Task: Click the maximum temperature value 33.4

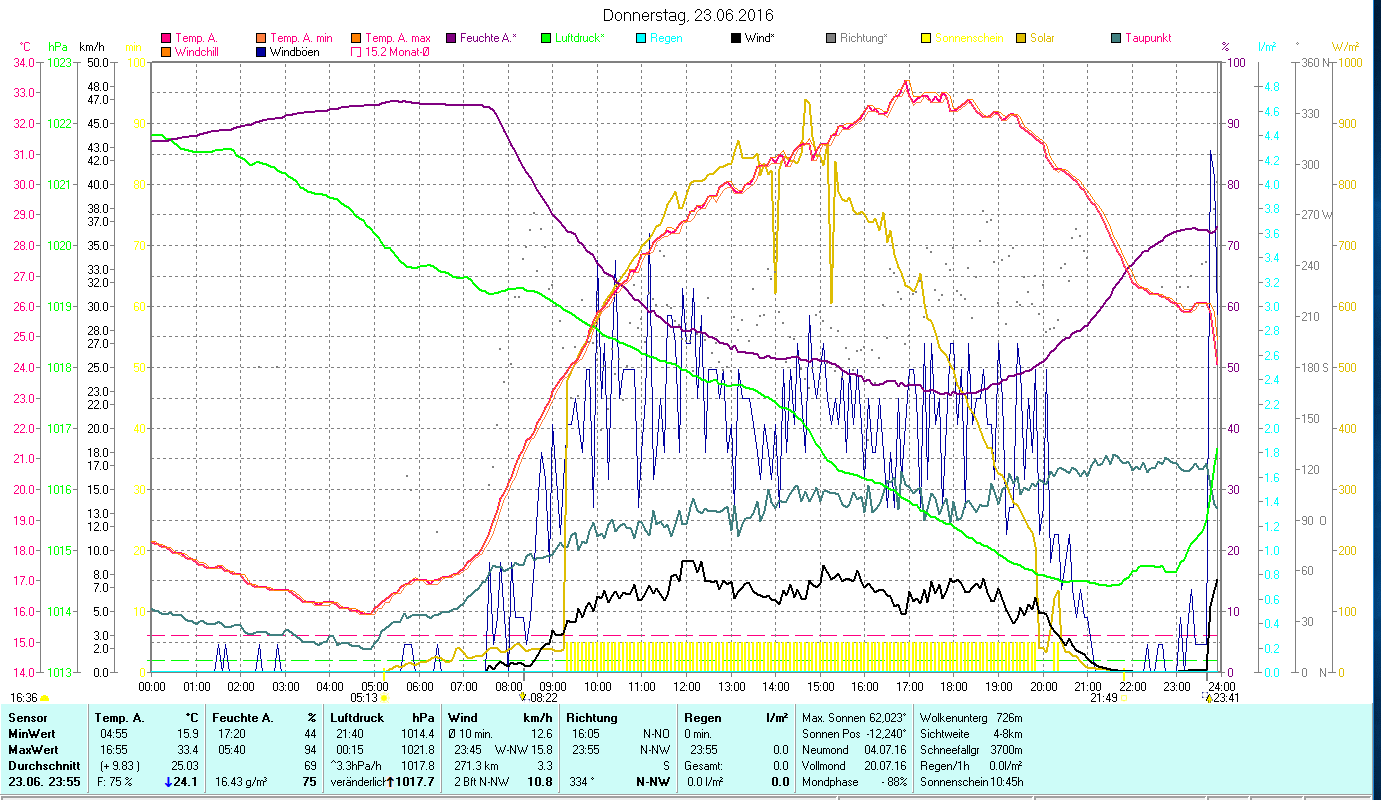Action: (188, 750)
